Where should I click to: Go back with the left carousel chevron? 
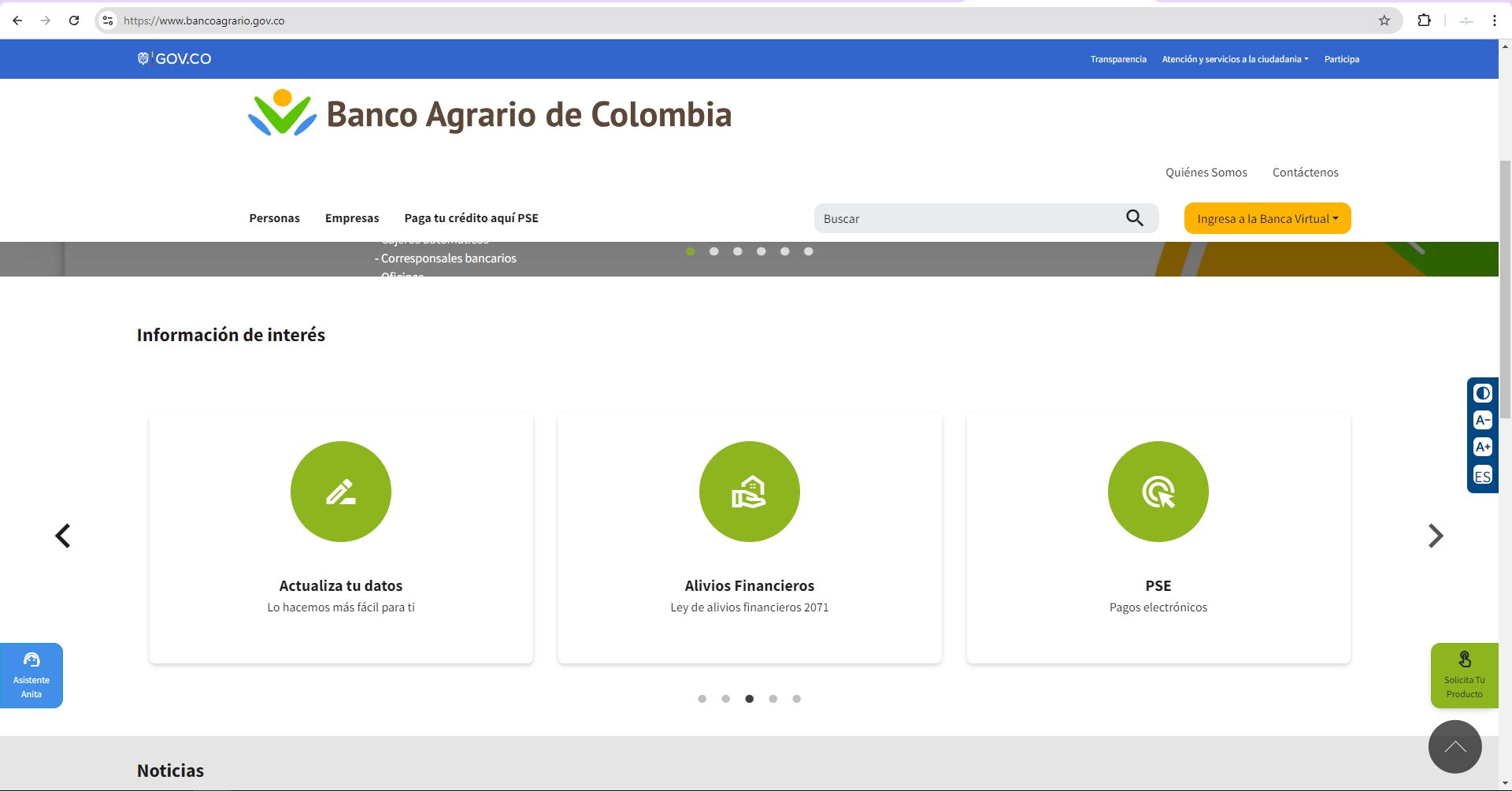click(63, 536)
